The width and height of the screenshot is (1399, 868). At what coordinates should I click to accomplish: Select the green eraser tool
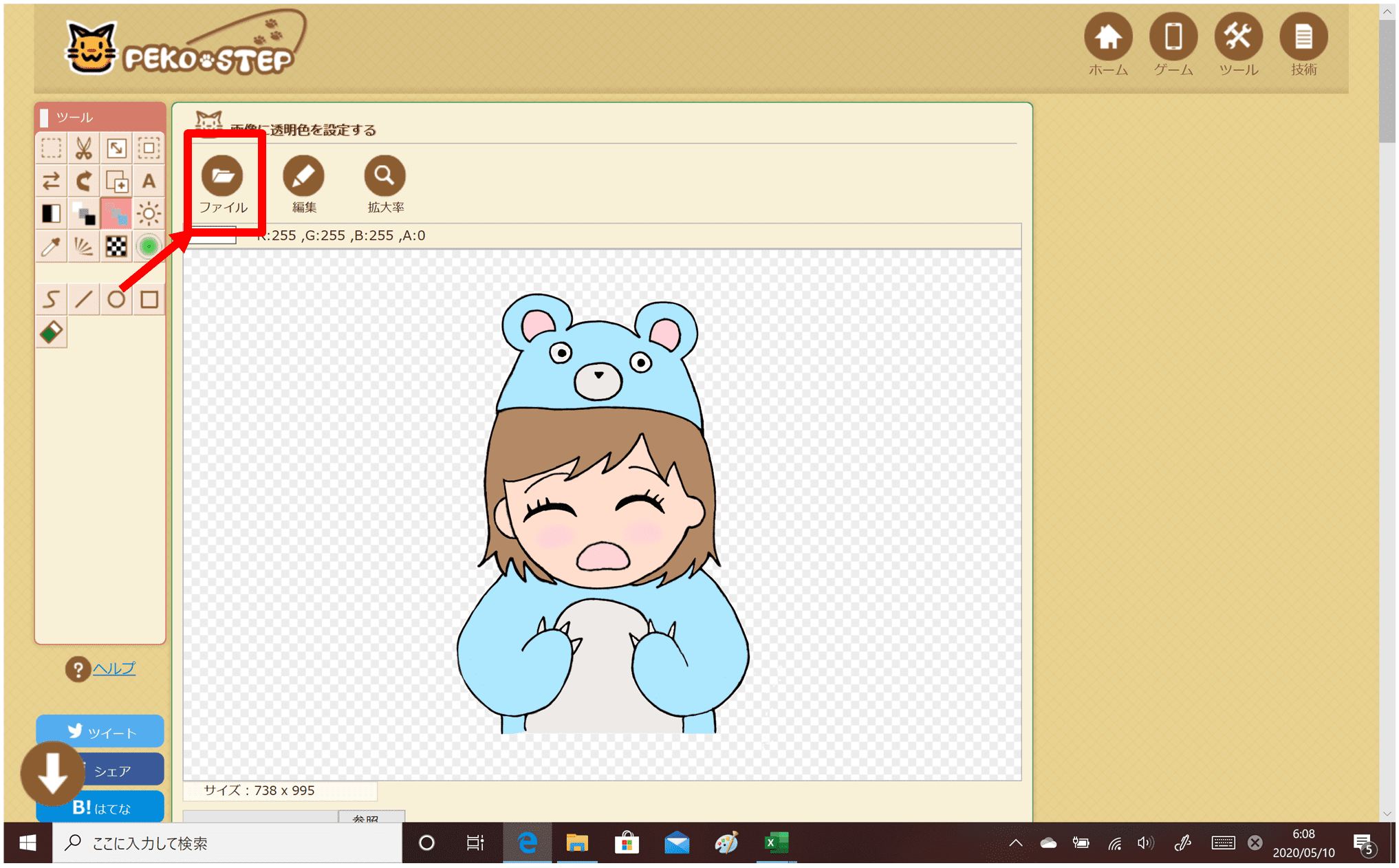(51, 332)
